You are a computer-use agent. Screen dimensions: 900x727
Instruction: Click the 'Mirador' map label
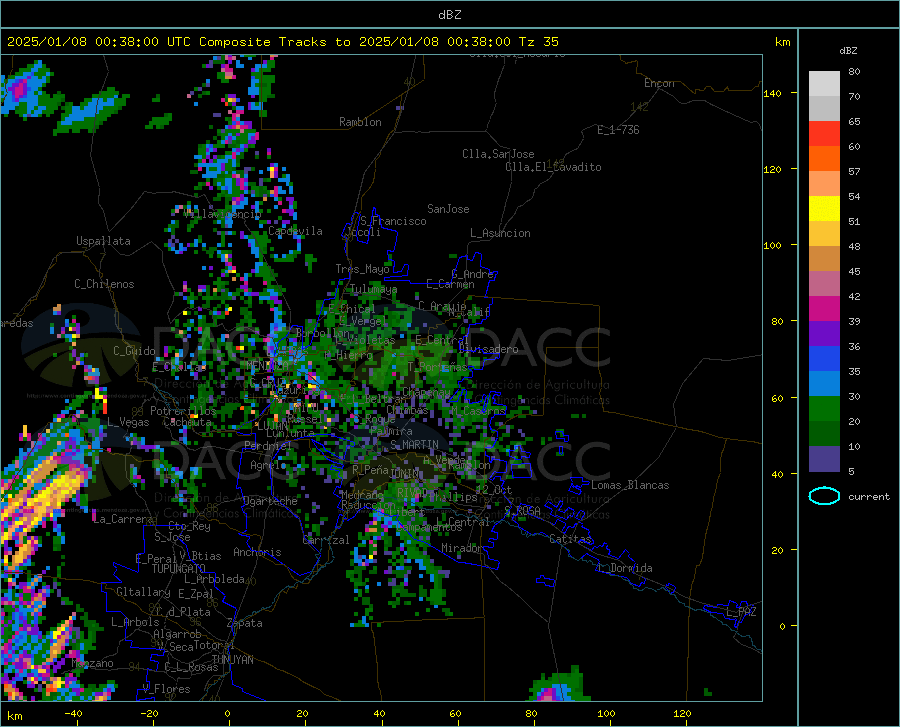462,548
